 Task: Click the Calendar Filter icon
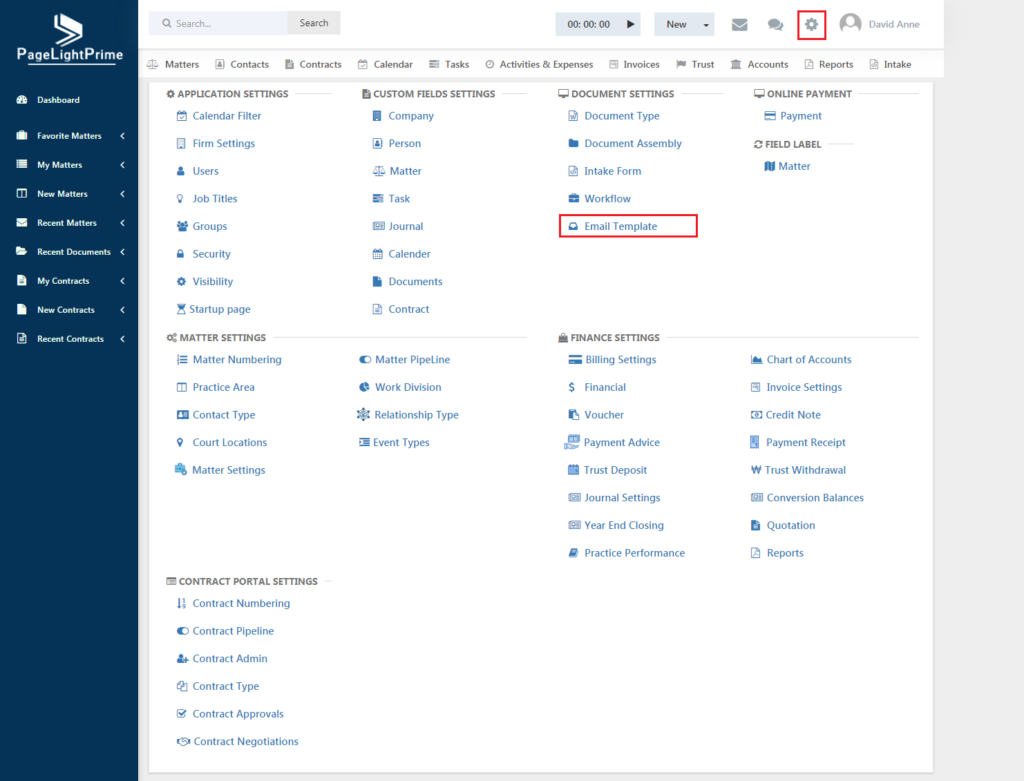click(x=182, y=116)
